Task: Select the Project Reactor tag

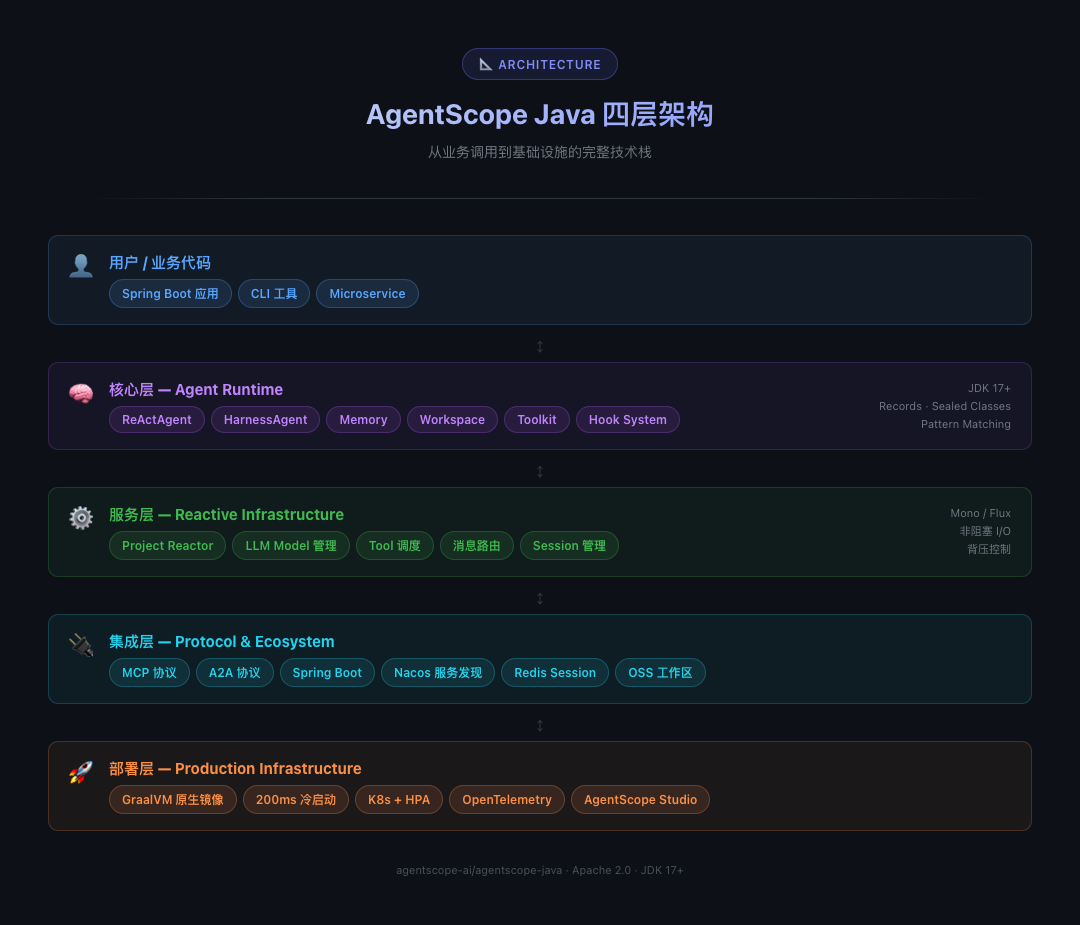Action: pos(167,545)
